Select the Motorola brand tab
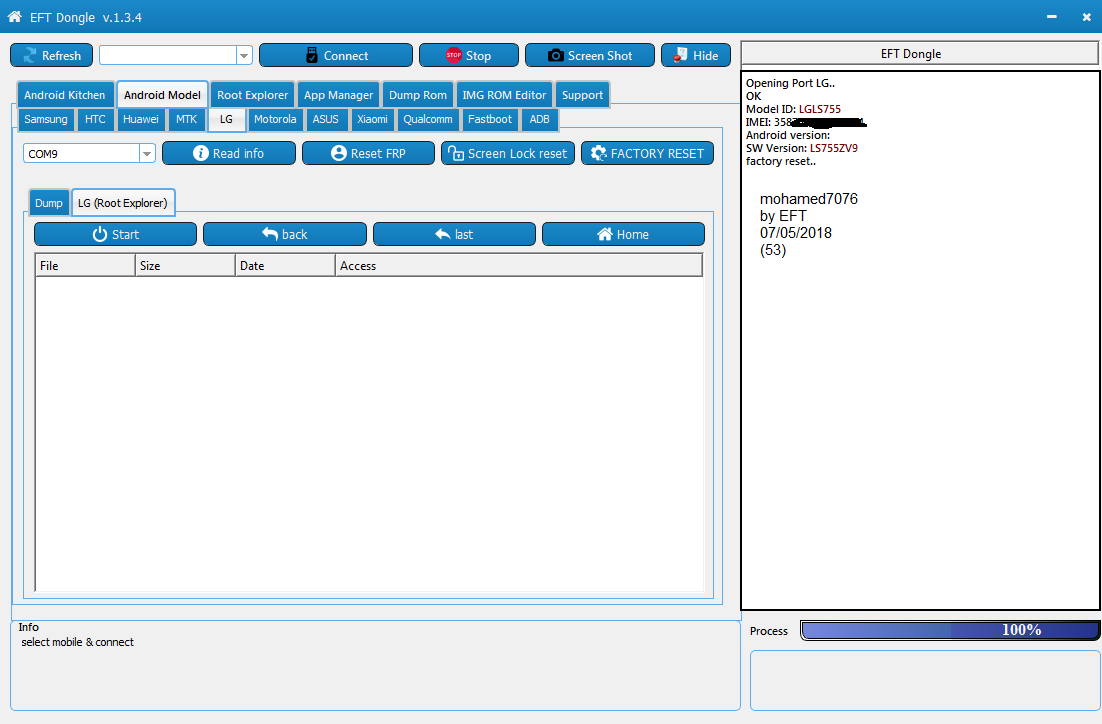This screenshot has width=1102, height=724. (275, 119)
